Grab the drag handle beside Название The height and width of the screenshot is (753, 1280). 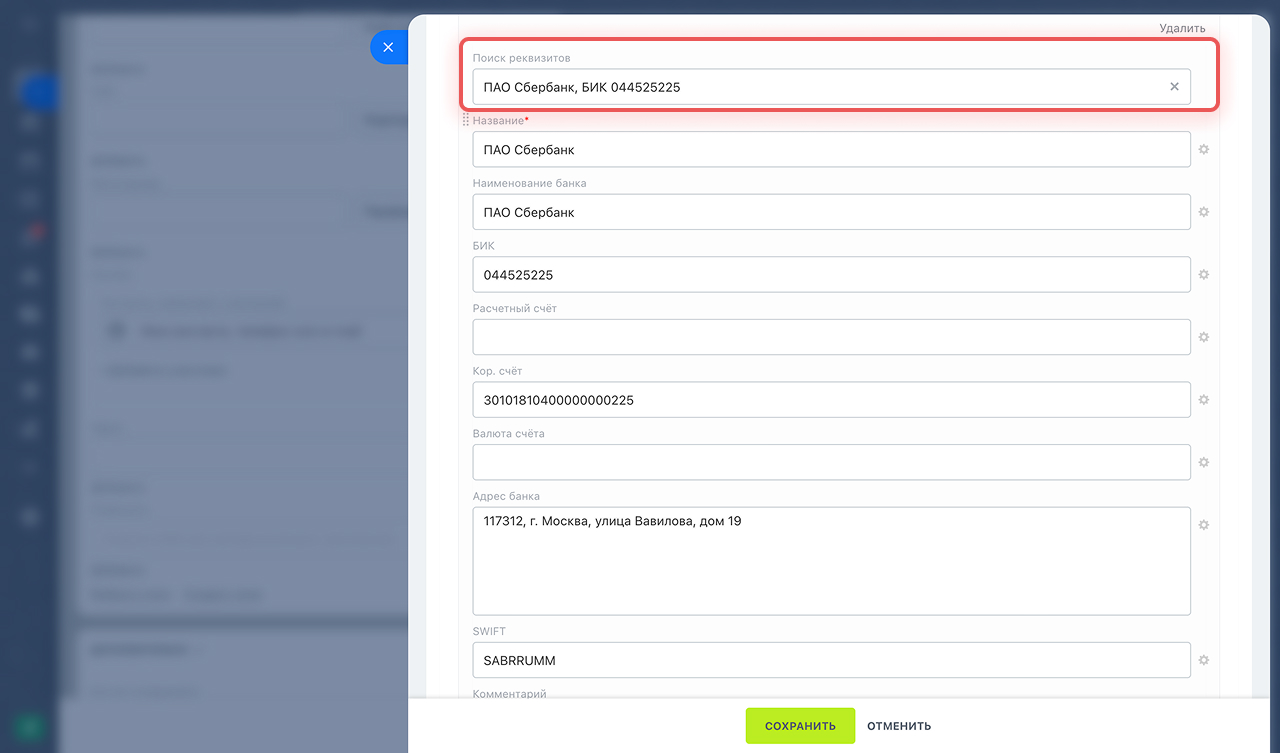point(466,120)
